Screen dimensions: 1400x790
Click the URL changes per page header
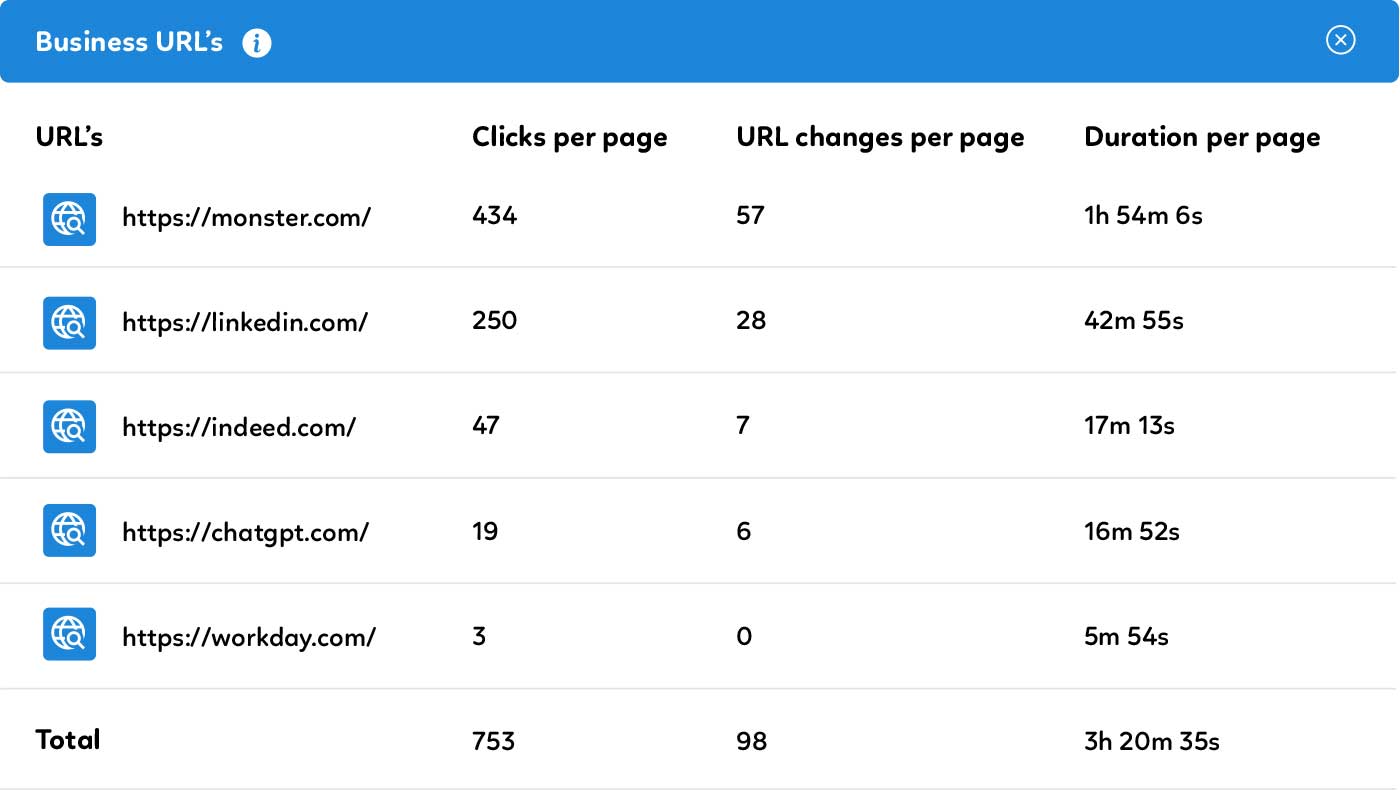pyautogui.click(x=880, y=137)
